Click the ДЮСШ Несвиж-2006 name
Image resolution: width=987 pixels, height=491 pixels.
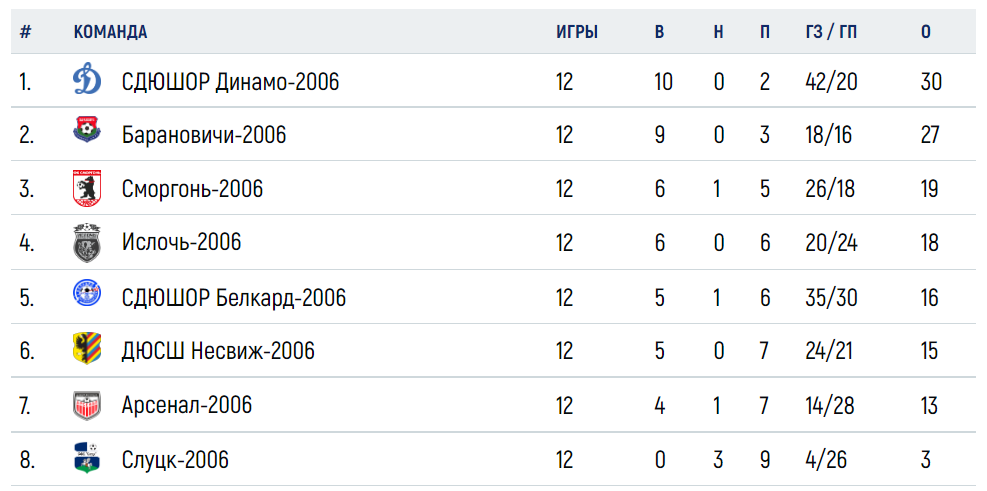[x=218, y=351]
